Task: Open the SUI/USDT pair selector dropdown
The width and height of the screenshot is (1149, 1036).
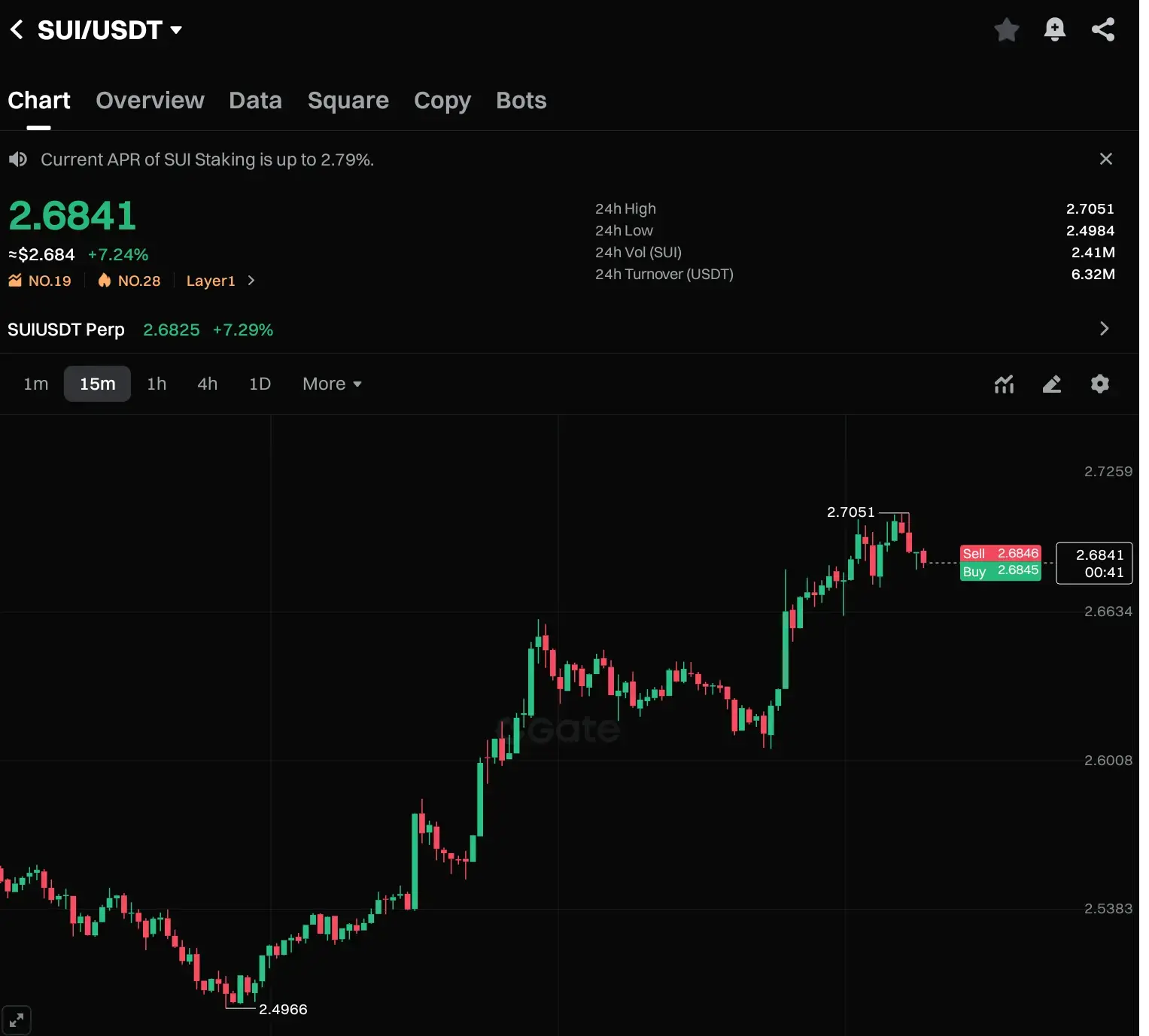Action: pos(110,30)
